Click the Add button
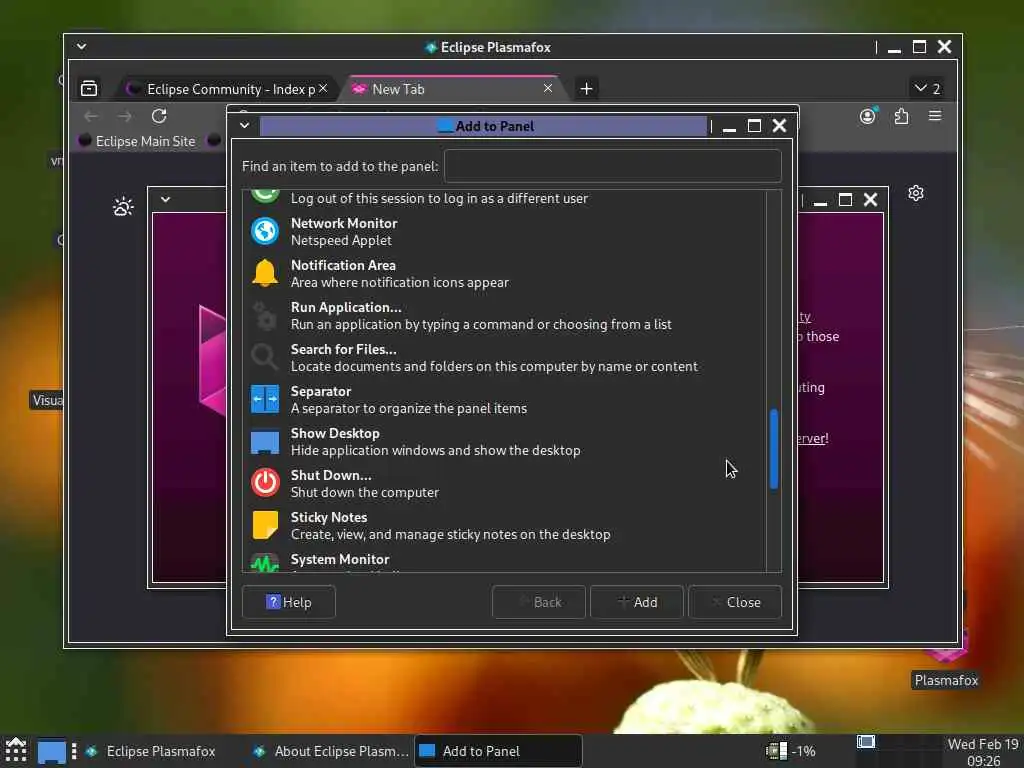The height and width of the screenshot is (768, 1024). coord(637,601)
